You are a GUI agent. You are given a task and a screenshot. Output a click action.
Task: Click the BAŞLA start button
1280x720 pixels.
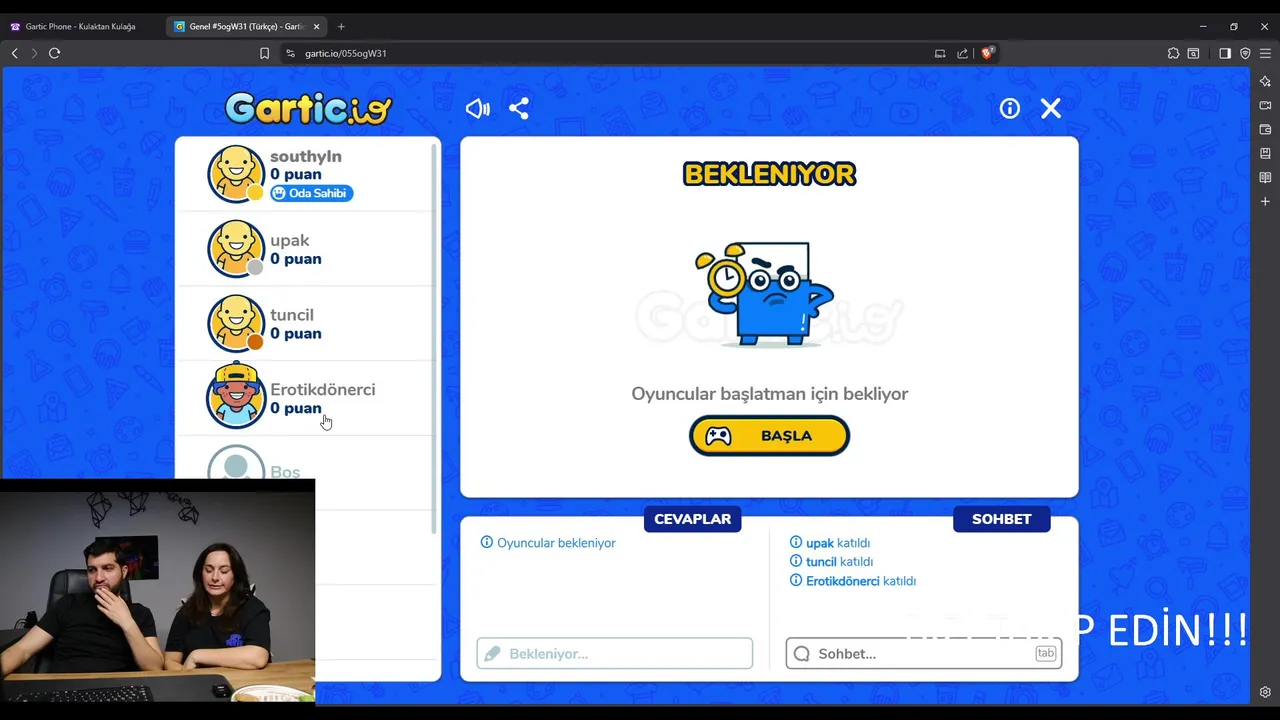coord(769,436)
